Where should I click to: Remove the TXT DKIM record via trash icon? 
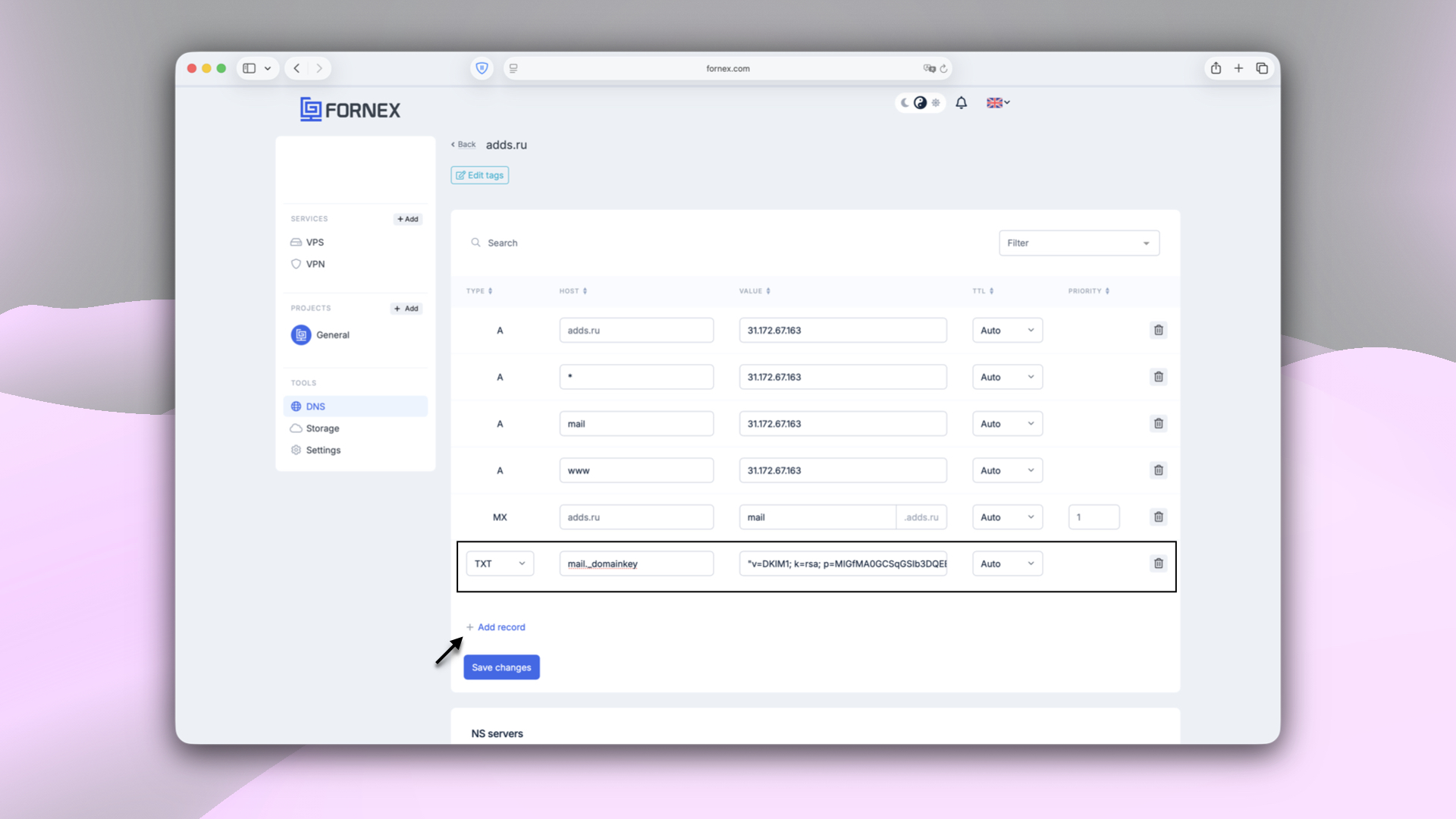pyautogui.click(x=1158, y=563)
